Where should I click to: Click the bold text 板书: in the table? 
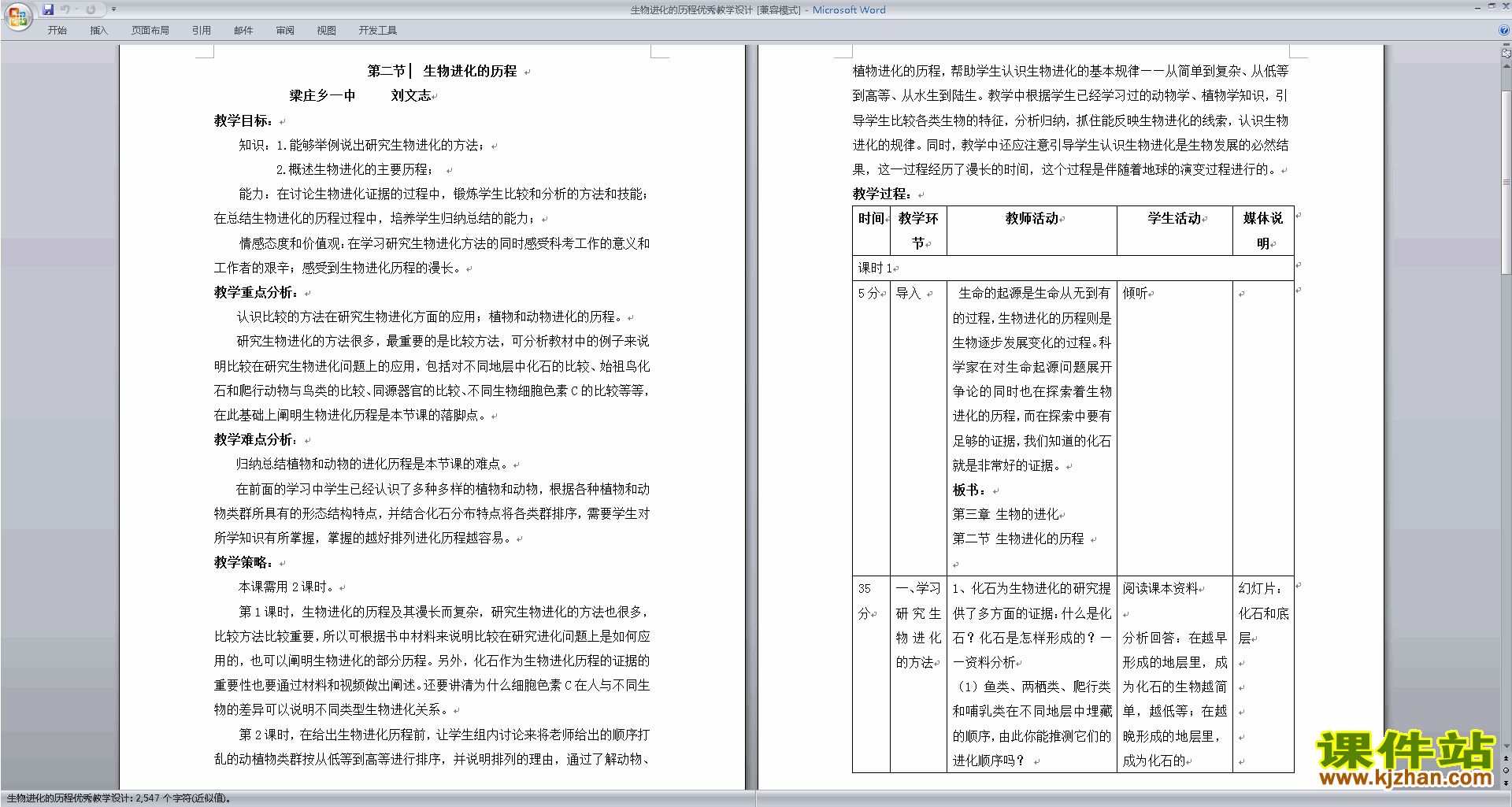point(969,490)
